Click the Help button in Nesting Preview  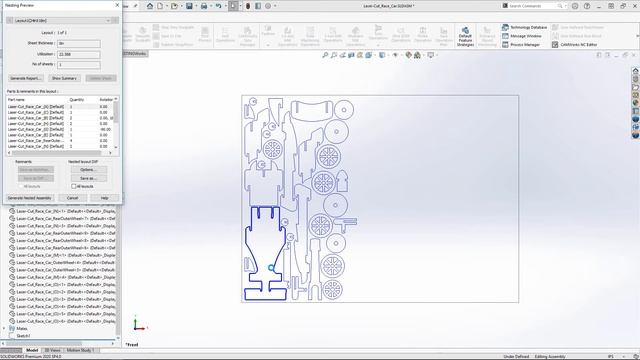click(104, 198)
